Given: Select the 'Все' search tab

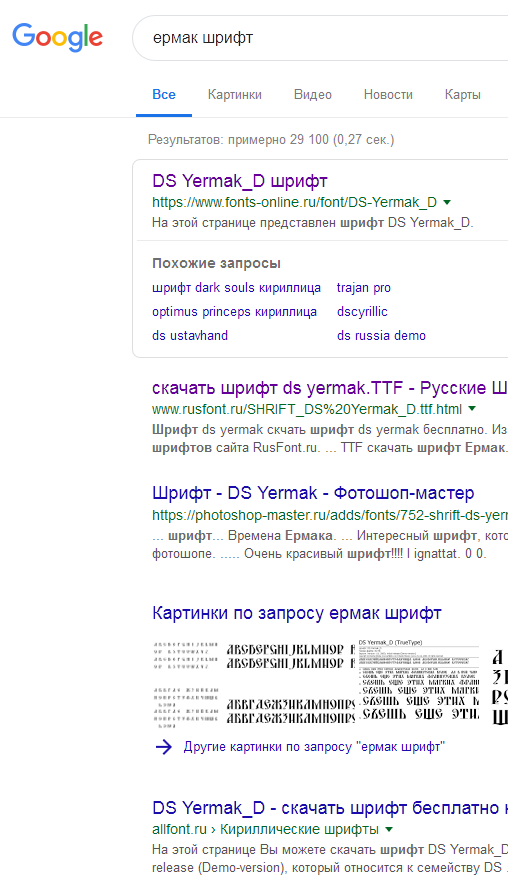Looking at the screenshot, I should 164,94.
